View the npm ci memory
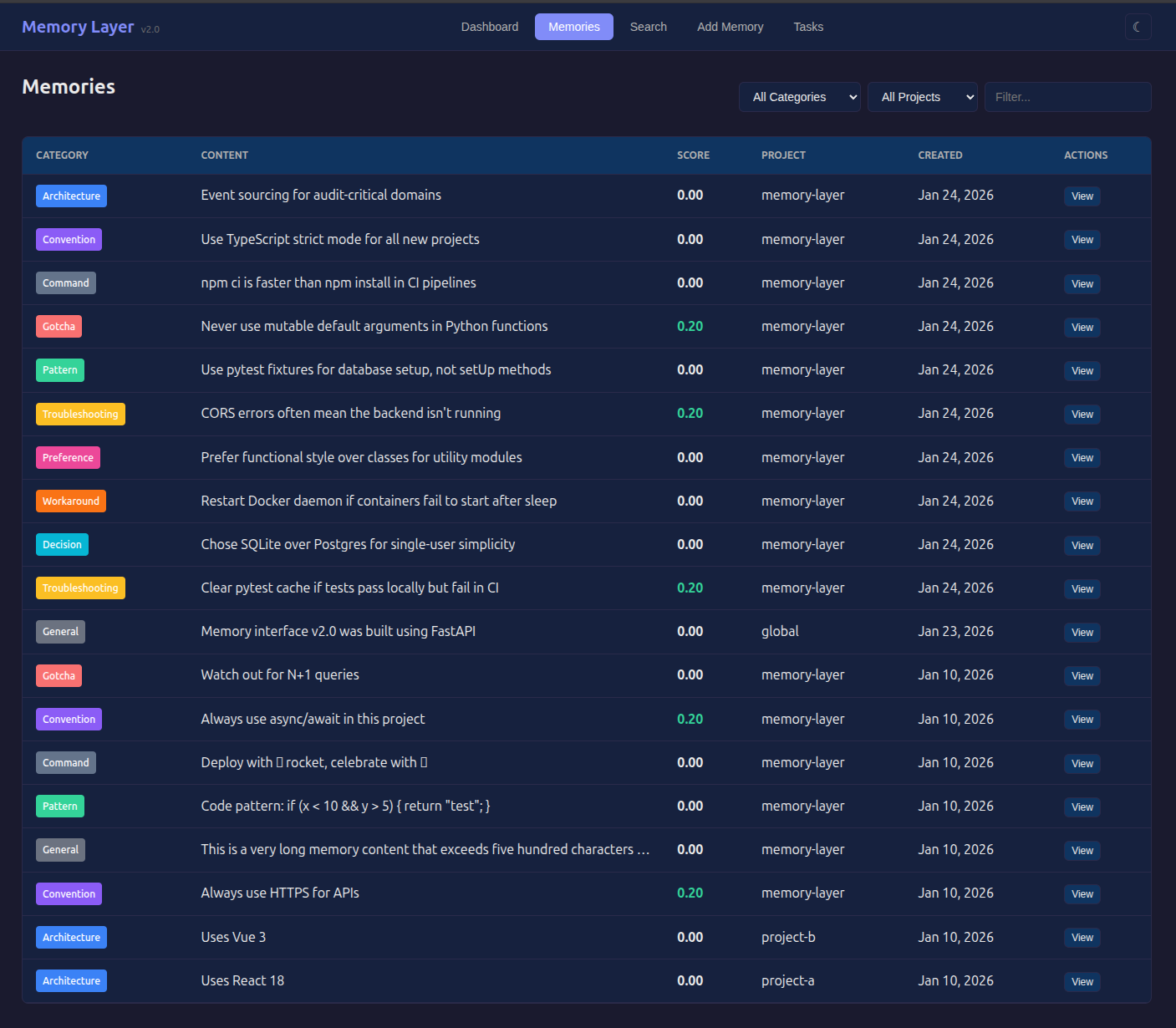The width and height of the screenshot is (1176, 1028). 1082,284
